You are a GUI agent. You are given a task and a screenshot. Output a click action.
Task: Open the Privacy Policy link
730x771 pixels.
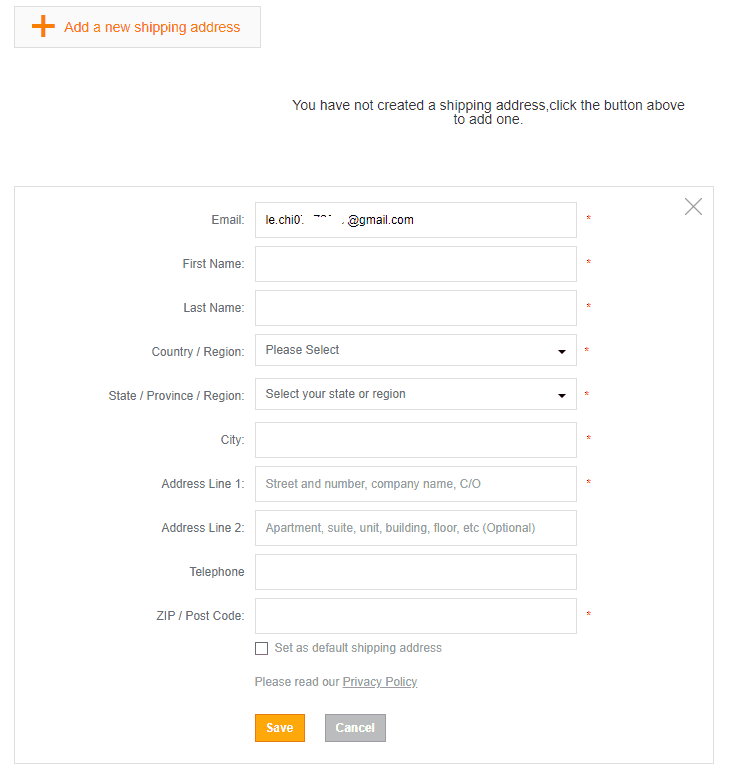point(380,682)
